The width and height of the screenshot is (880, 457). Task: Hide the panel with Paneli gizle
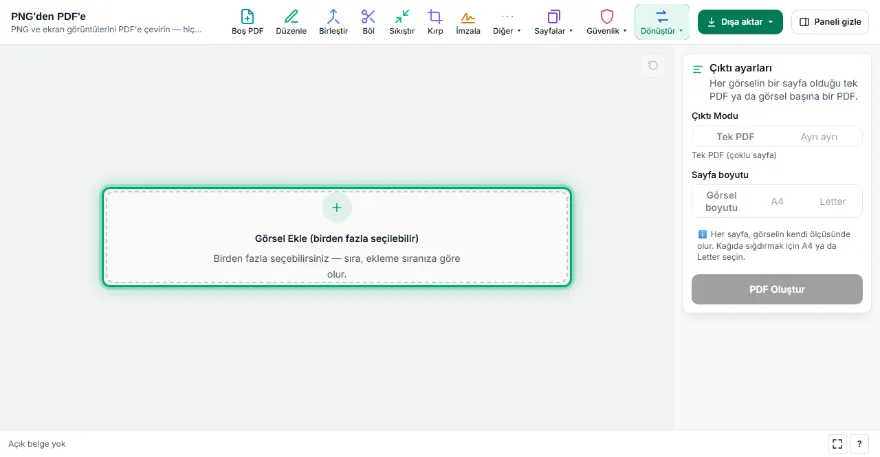coord(829,22)
